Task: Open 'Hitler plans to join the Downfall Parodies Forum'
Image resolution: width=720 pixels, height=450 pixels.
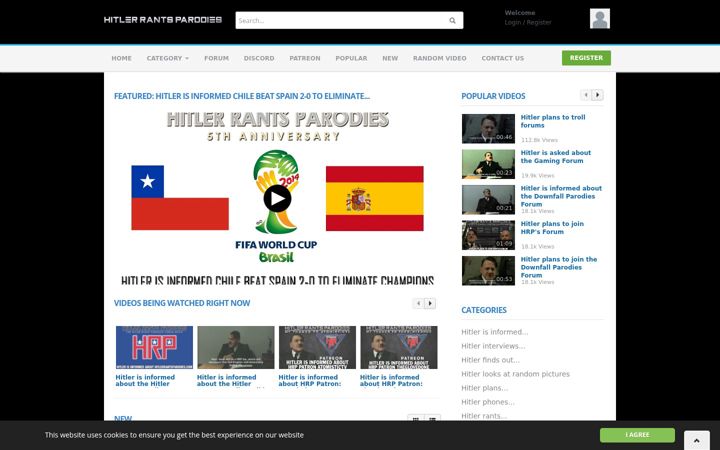Action: [x=559, y=267]
